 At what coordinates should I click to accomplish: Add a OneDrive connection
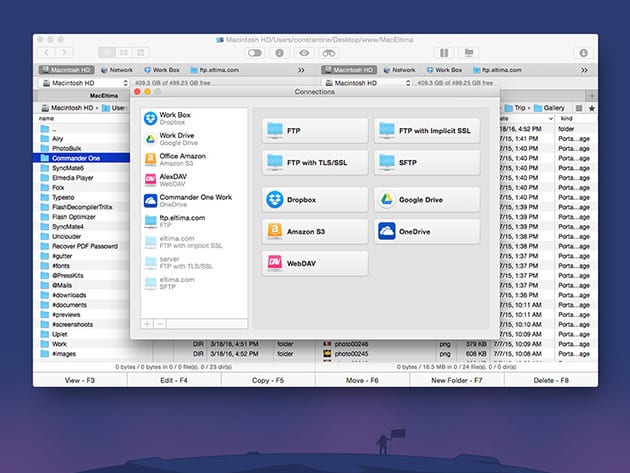(427, 231)
